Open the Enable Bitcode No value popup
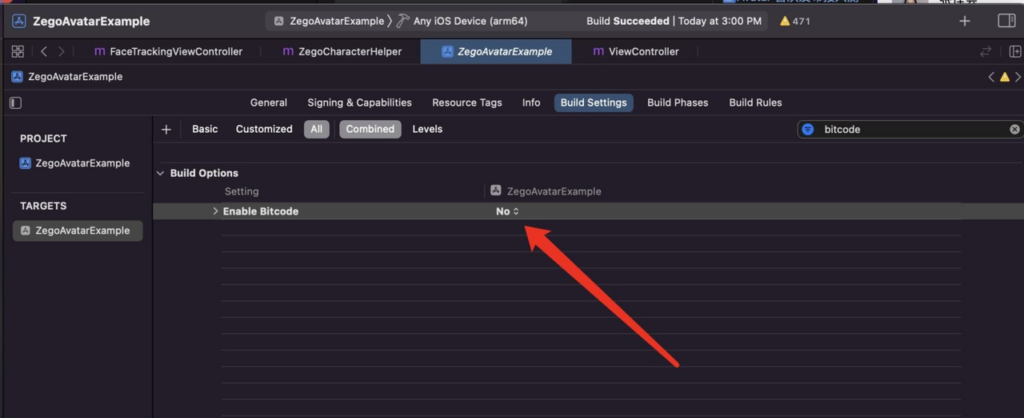Image resolution: width=1024 pixels, height=418 pixels. tap(507, 212)
